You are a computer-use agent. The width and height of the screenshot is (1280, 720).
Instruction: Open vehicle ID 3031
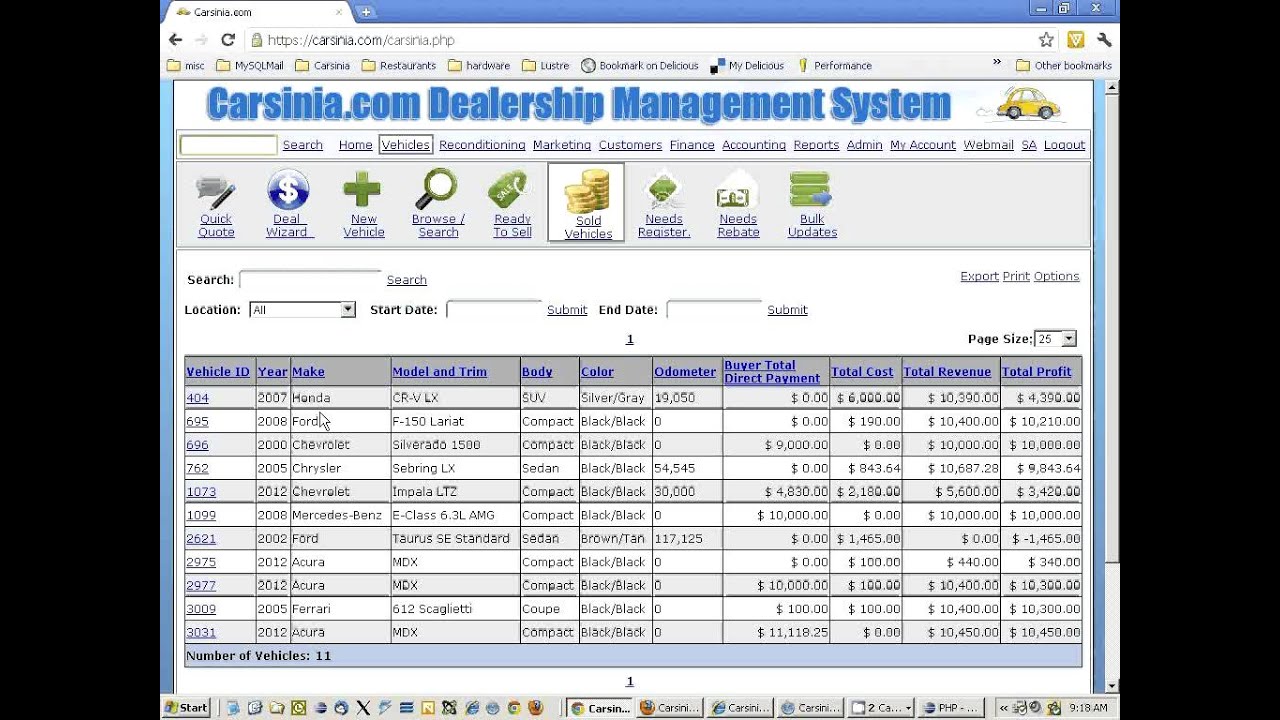[201, 632]
